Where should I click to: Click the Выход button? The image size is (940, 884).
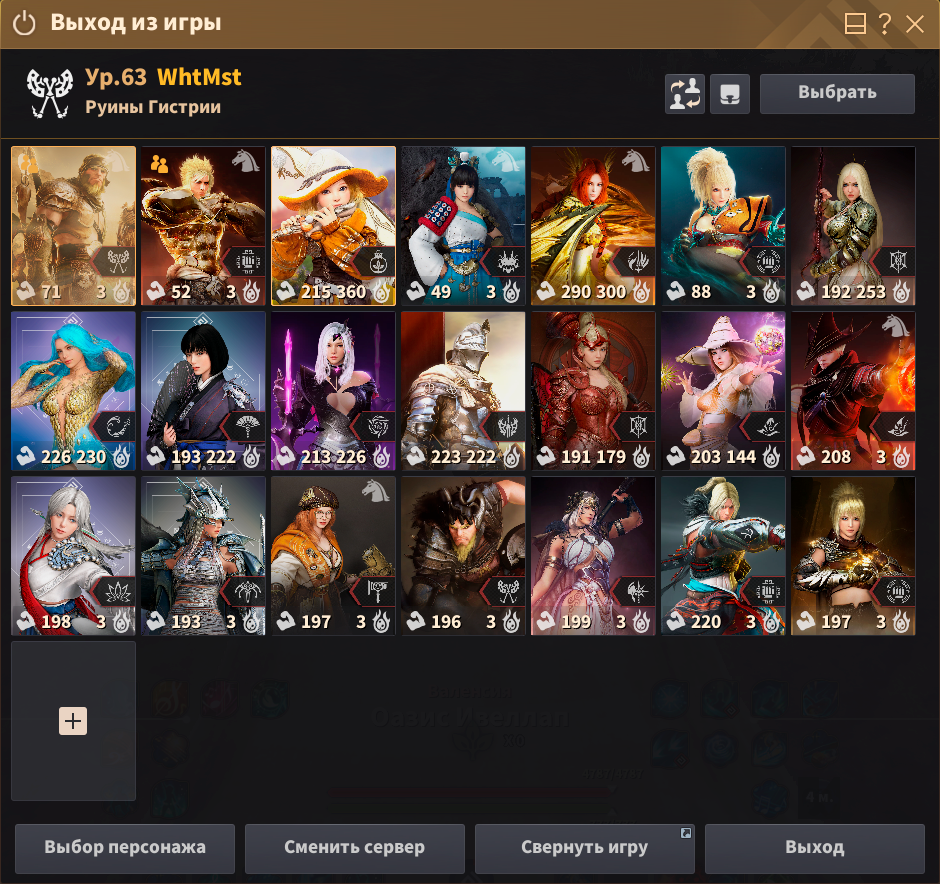[815, 848]
